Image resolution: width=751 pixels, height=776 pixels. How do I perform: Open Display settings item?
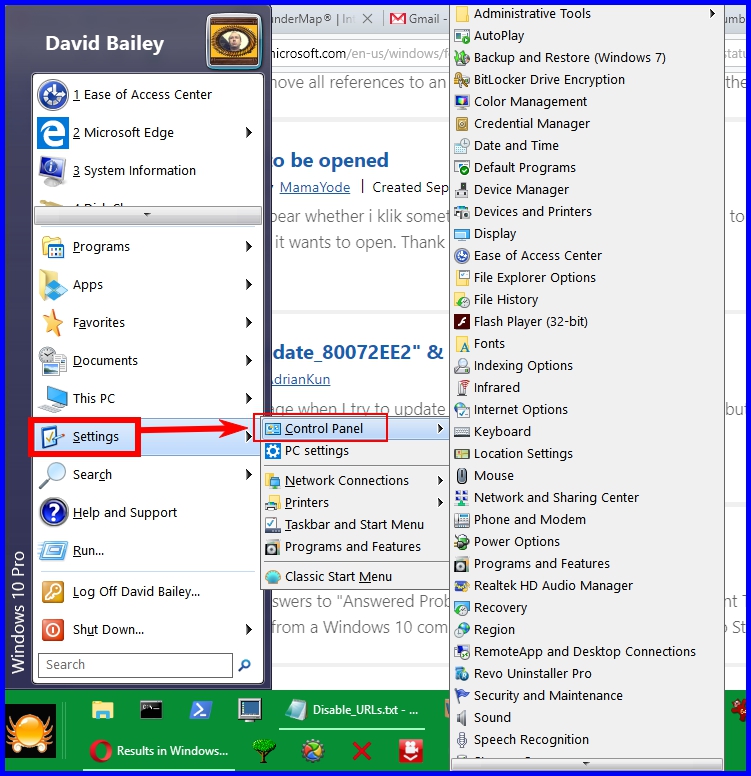587,234
